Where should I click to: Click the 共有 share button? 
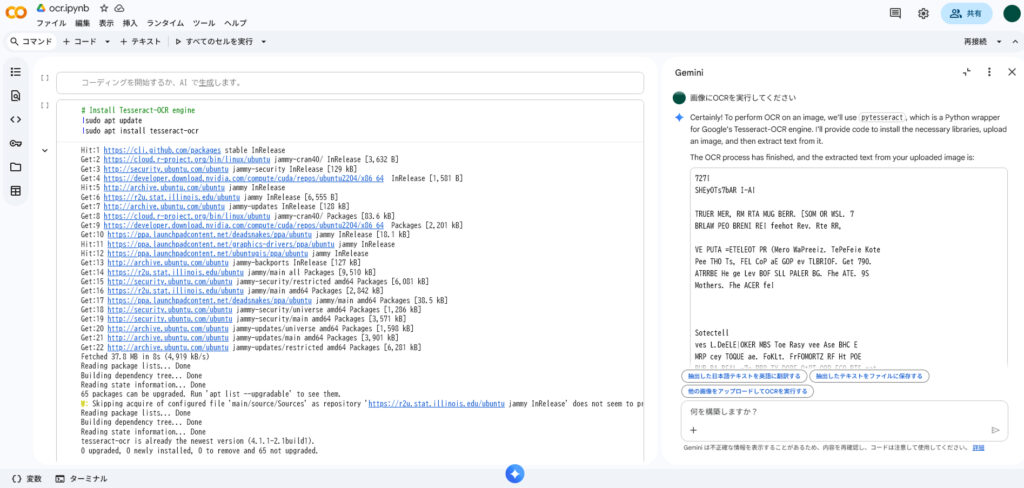(x=966, y=13)
